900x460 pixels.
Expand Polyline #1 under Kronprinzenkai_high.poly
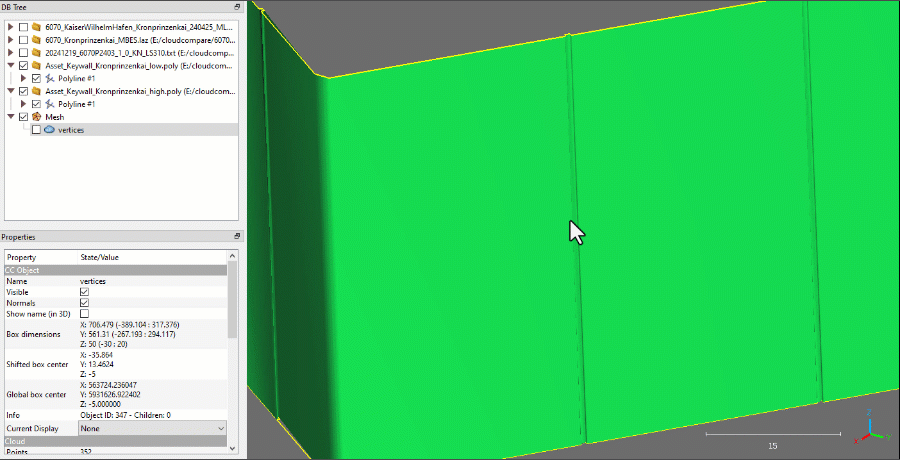24,104
